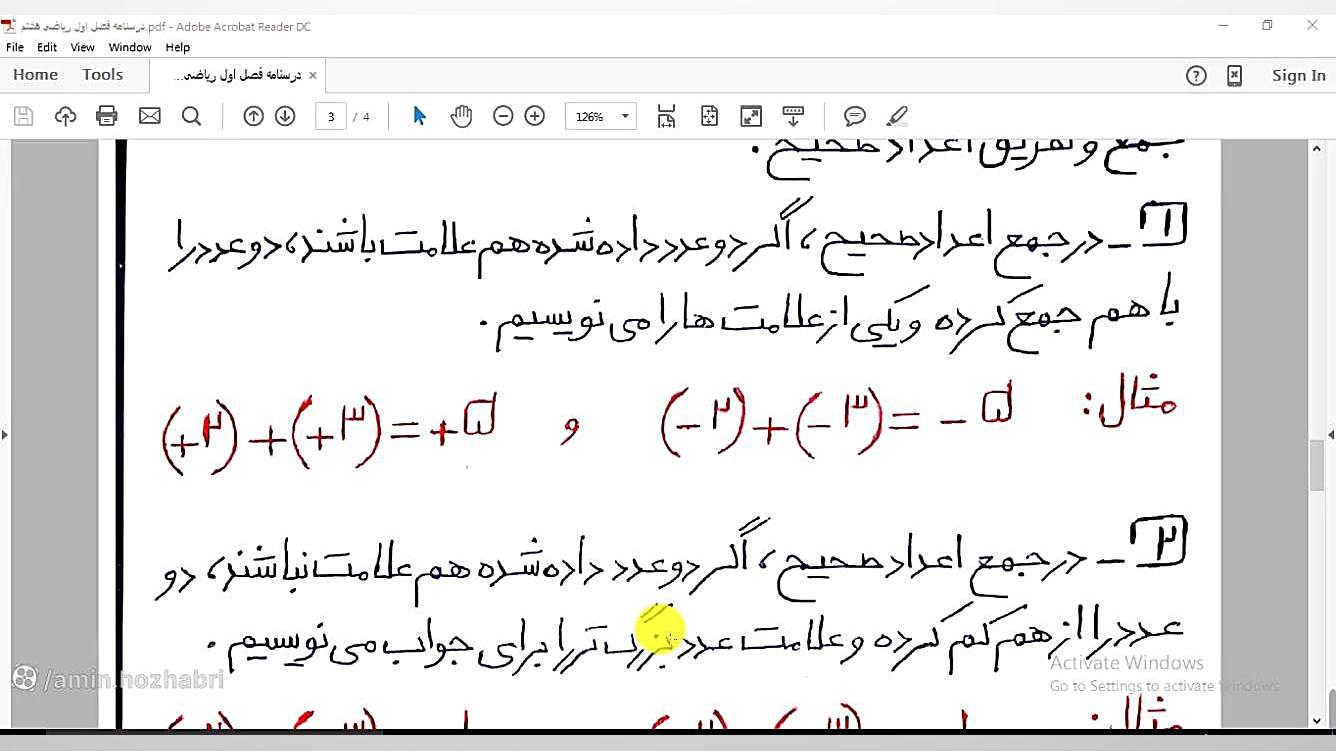Screen dimensions: 1336x751
Task: Add a comment sticky note
Action: [855, 116]
